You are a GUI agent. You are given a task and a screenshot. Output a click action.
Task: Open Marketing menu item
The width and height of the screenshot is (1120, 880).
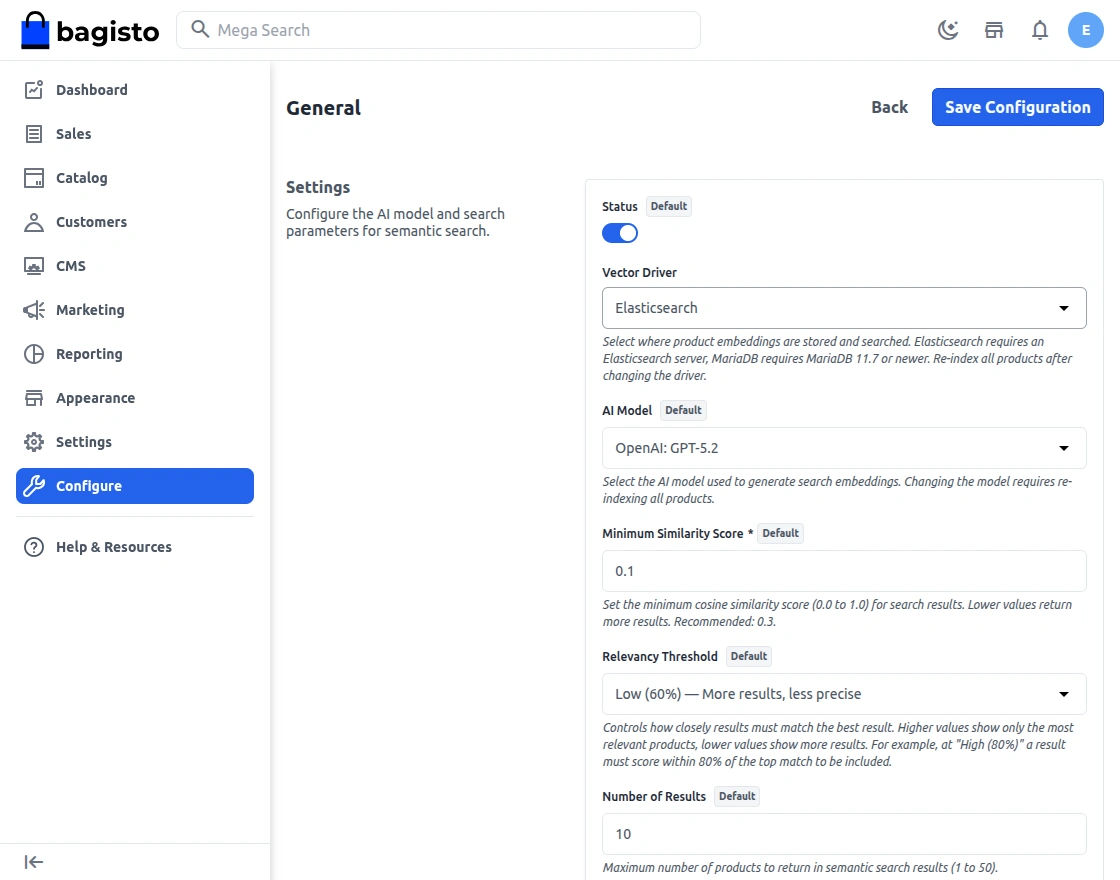click(135, 310)
